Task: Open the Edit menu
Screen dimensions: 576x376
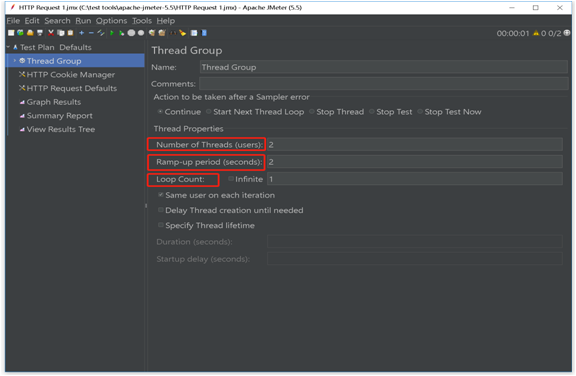Action: [x=32, y=21]
